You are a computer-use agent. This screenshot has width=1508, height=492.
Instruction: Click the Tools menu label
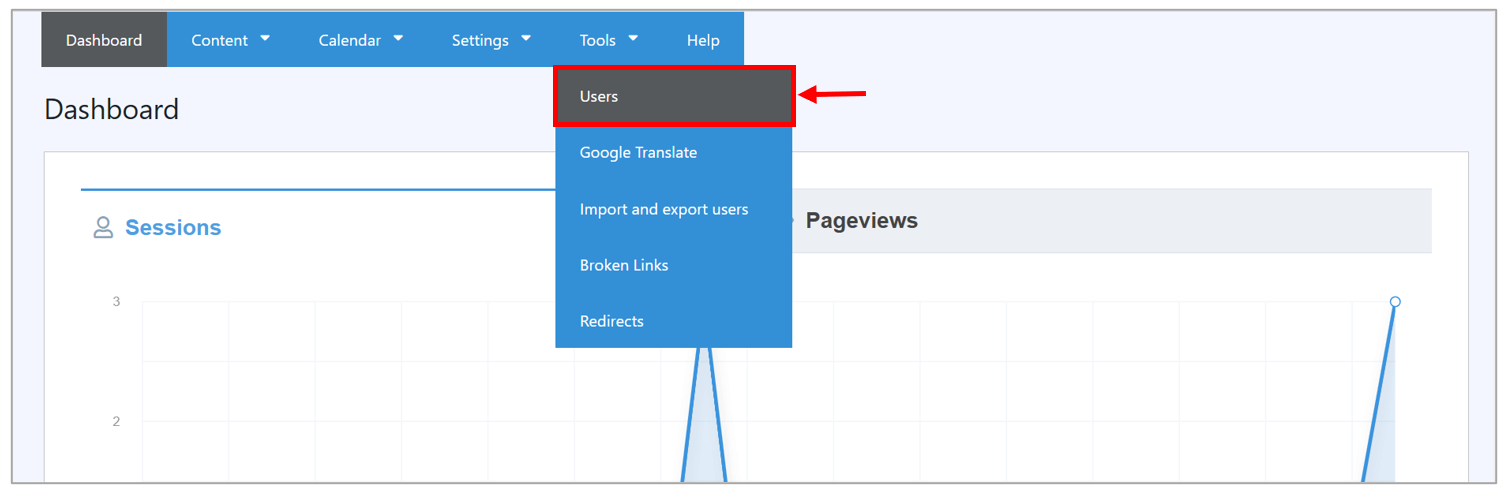[597, 40]
